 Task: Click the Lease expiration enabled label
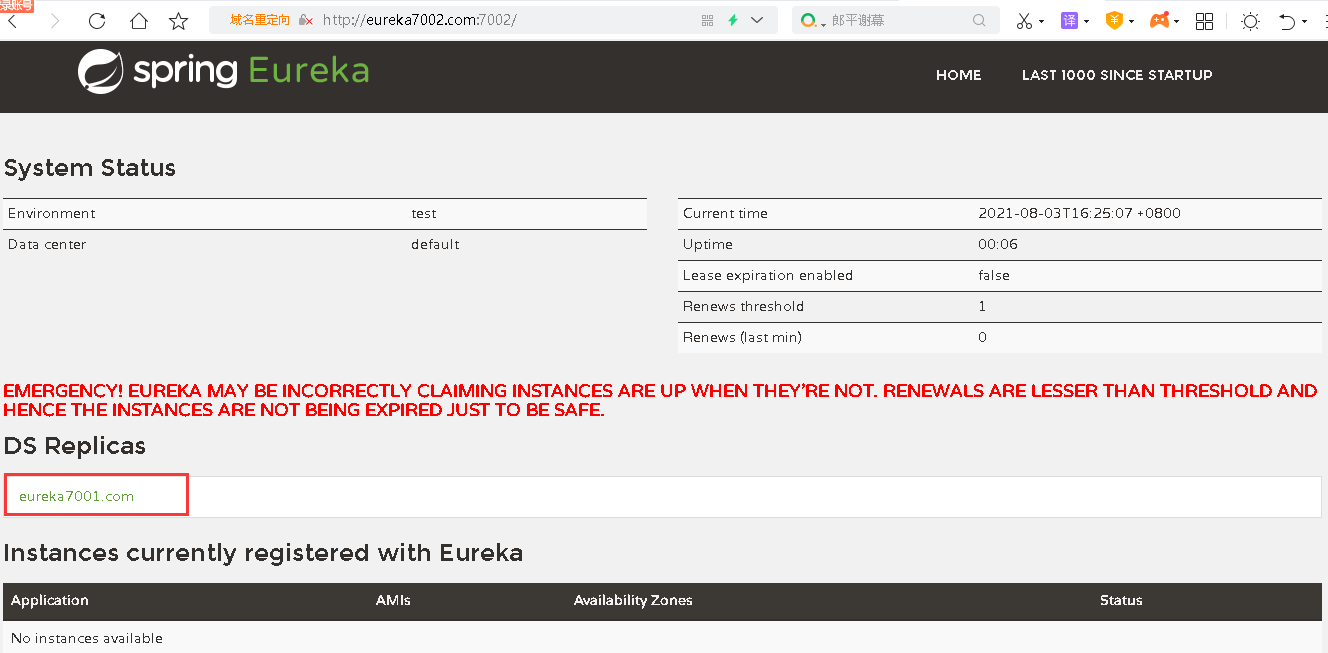tap(768, 275)
